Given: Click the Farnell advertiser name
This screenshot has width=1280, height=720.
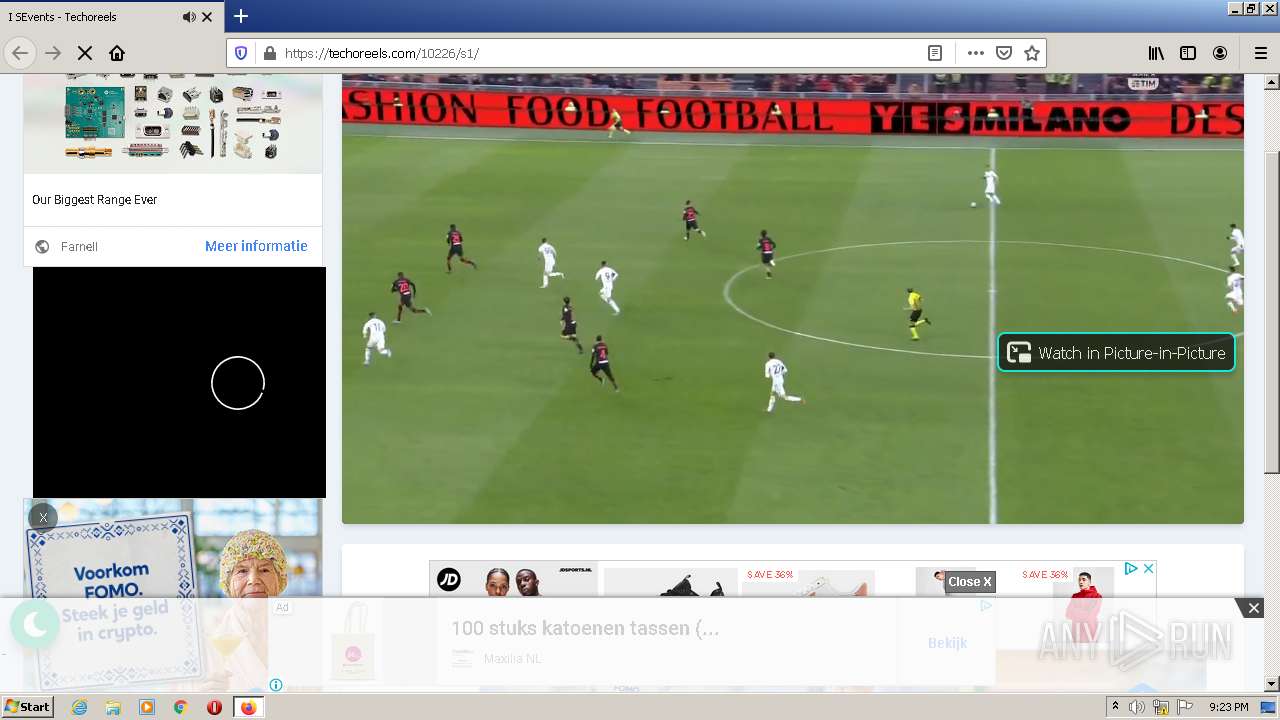Looking at the screenshot, I should [x=79, y=247].
